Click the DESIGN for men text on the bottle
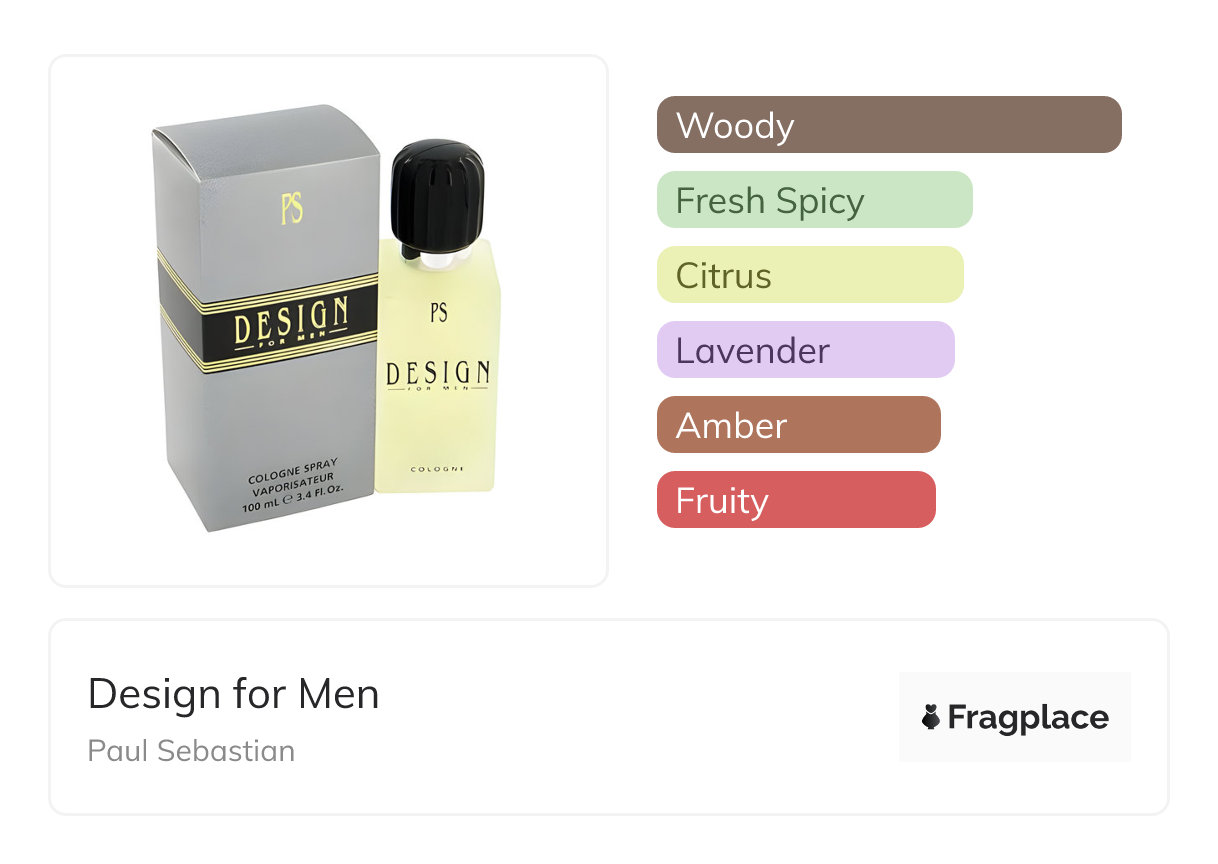 point(438,375)
